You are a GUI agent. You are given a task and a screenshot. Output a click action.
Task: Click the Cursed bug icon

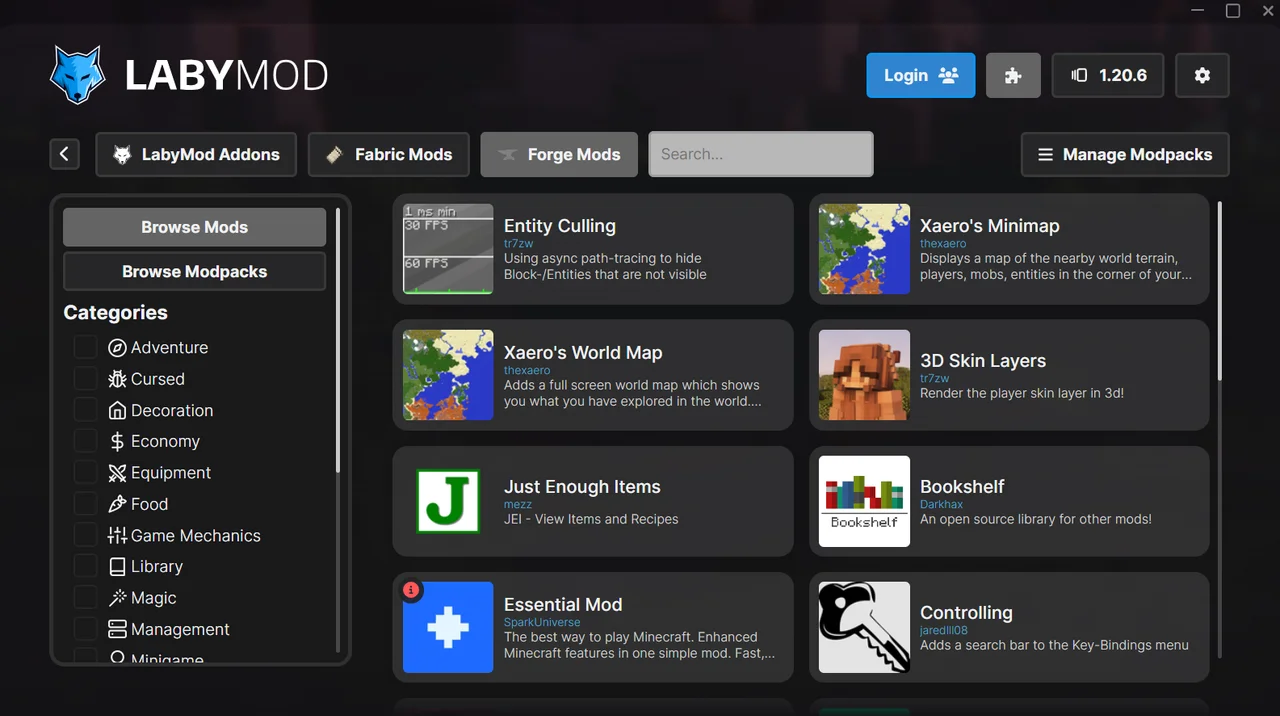coord(117,379)
